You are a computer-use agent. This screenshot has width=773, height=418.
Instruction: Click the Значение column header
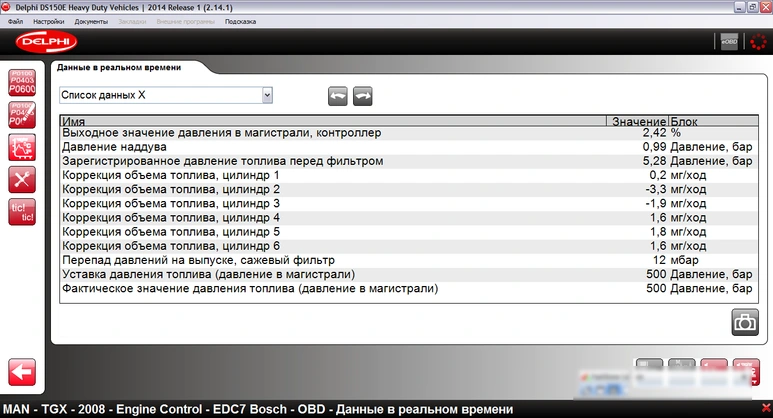(x=638, y=120)
